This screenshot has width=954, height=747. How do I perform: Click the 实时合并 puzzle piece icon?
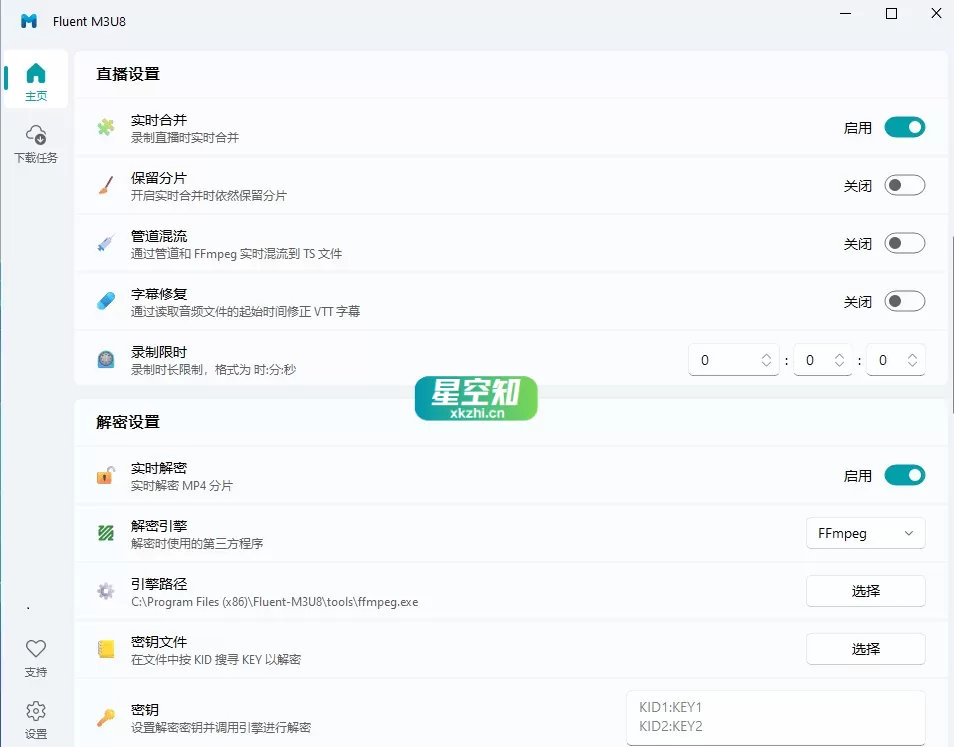tap(106, 127)
